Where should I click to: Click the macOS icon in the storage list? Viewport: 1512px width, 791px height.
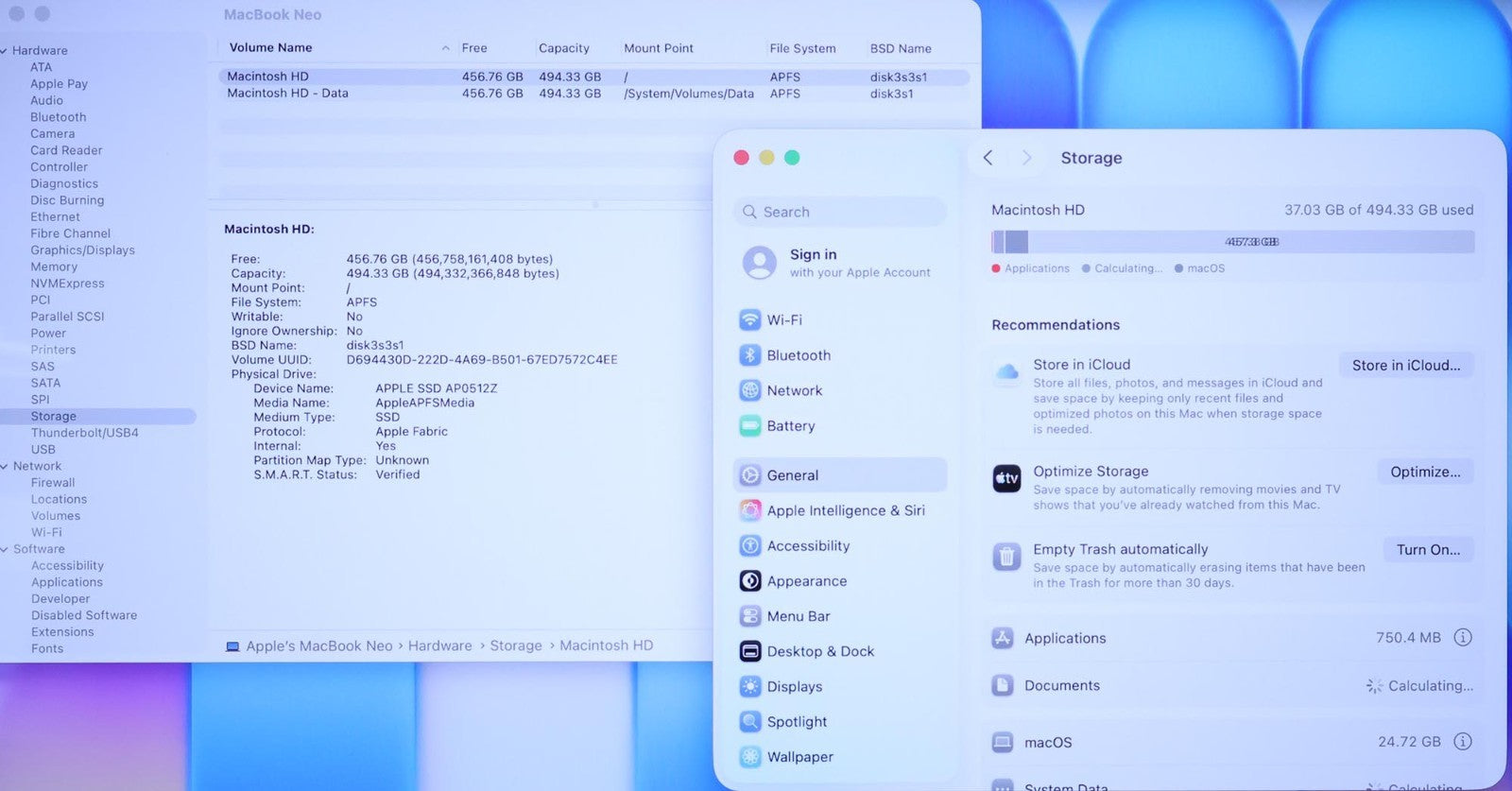(x=1003, y=742)
